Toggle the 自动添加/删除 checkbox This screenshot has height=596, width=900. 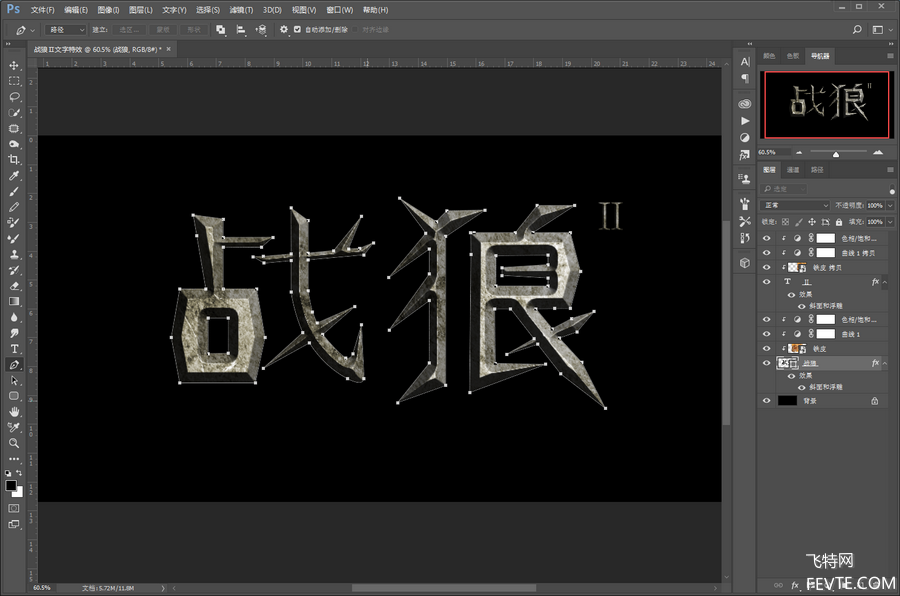pyautogui.click(x=297, y=29)
